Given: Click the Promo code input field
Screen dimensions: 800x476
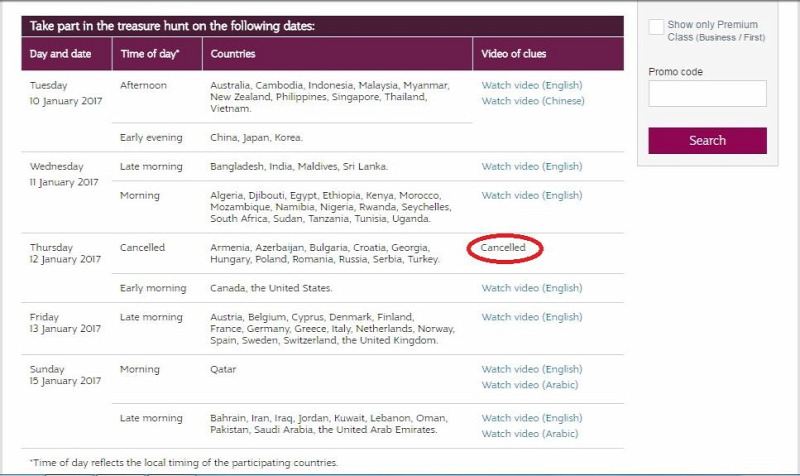Looking at the screenshot, I should (707, 93).
